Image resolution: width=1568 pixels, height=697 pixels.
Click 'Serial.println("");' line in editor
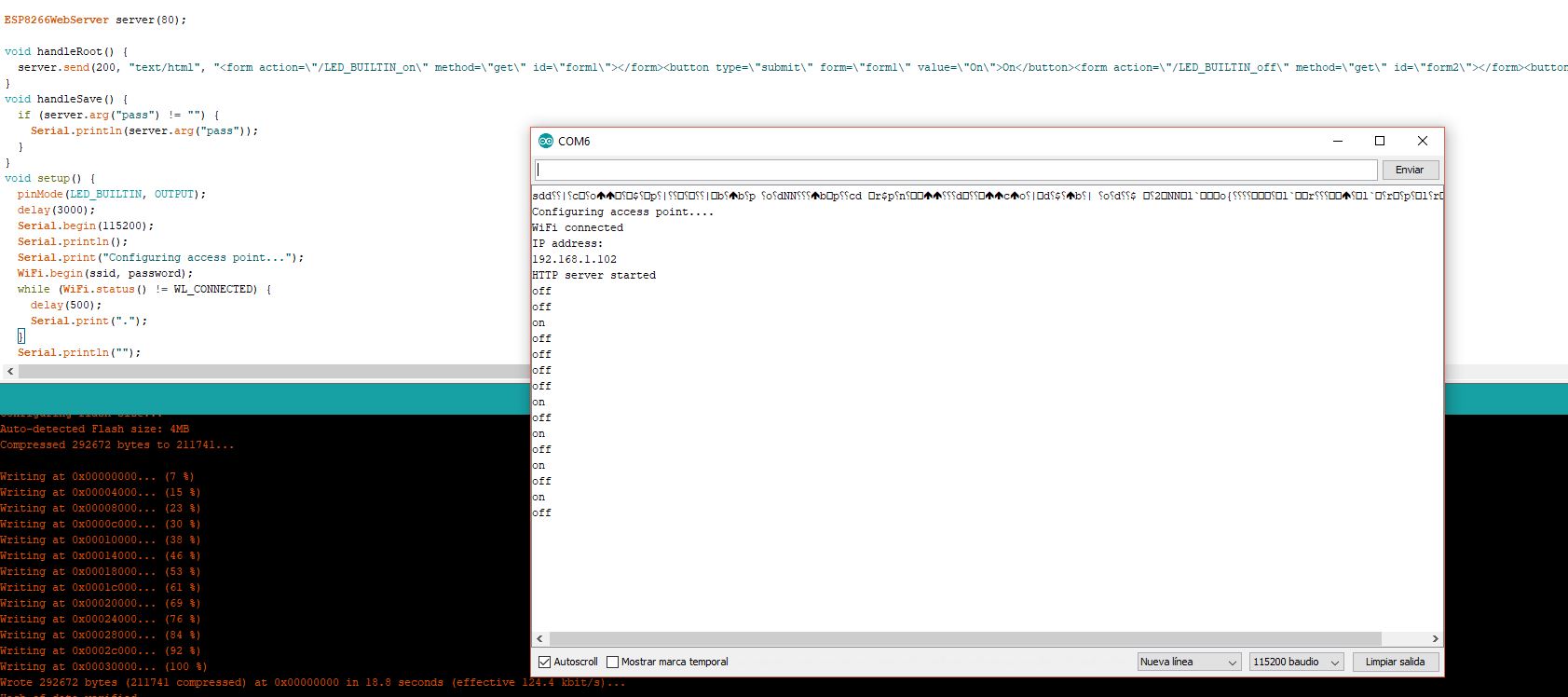(79, 352)
